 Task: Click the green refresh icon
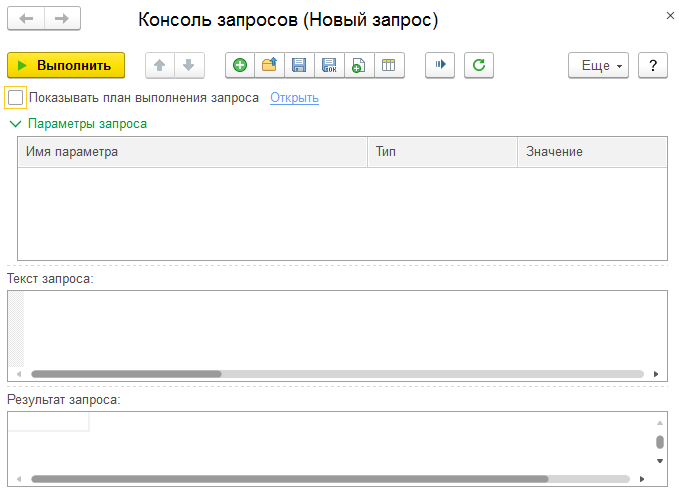click(x=479, y=65)
